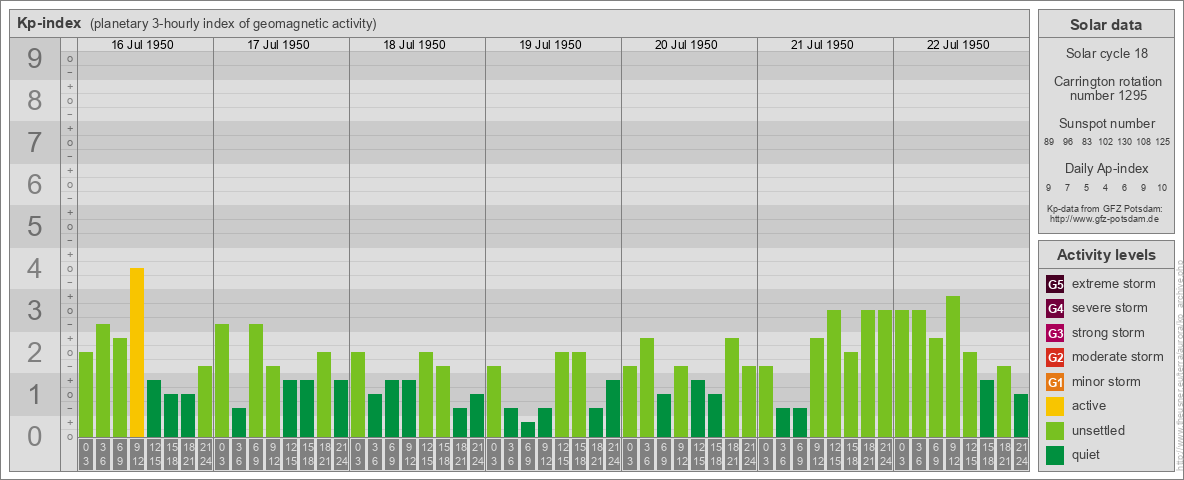The height and width of the screenshot is (480, 1184).
Task: Click the unsettled legend label
Action: [1099, 430]
